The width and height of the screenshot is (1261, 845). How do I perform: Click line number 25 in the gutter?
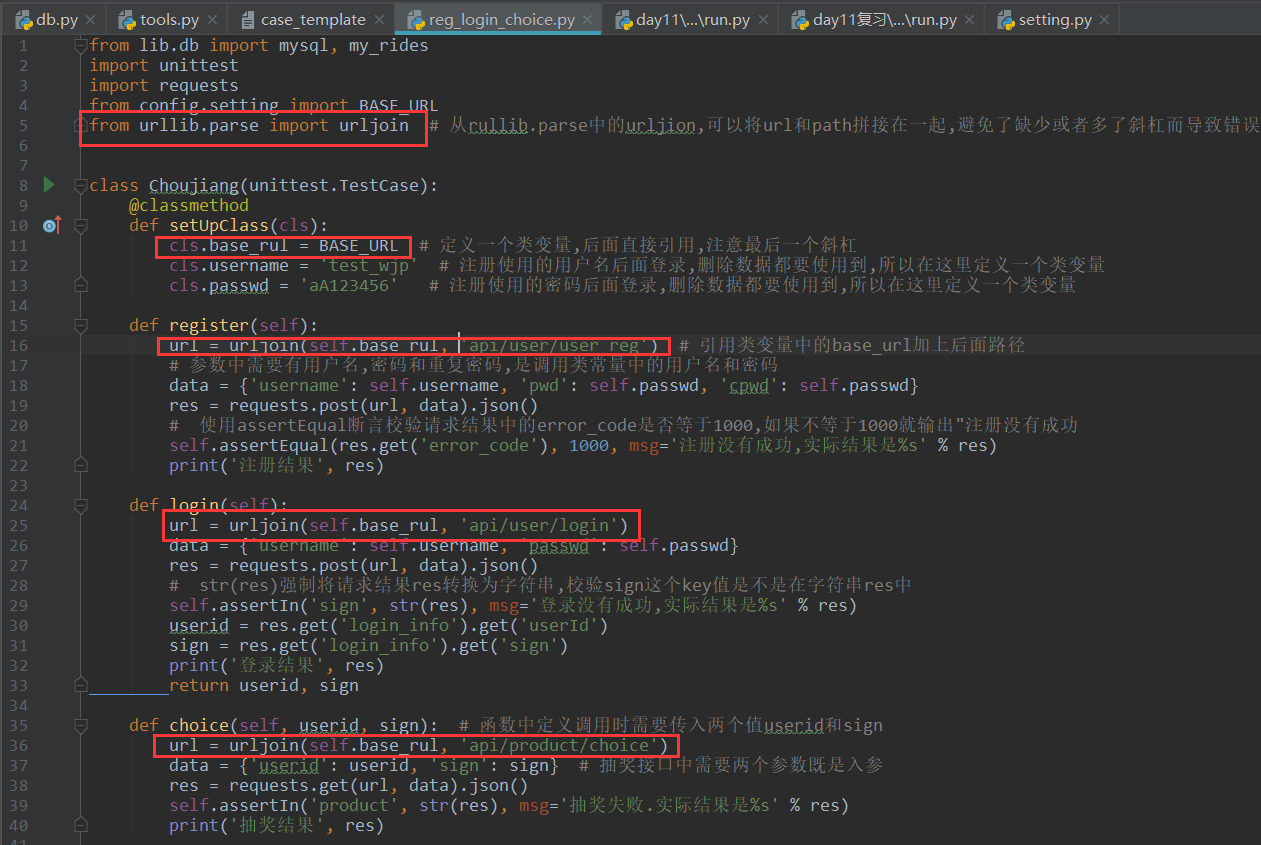19,525
